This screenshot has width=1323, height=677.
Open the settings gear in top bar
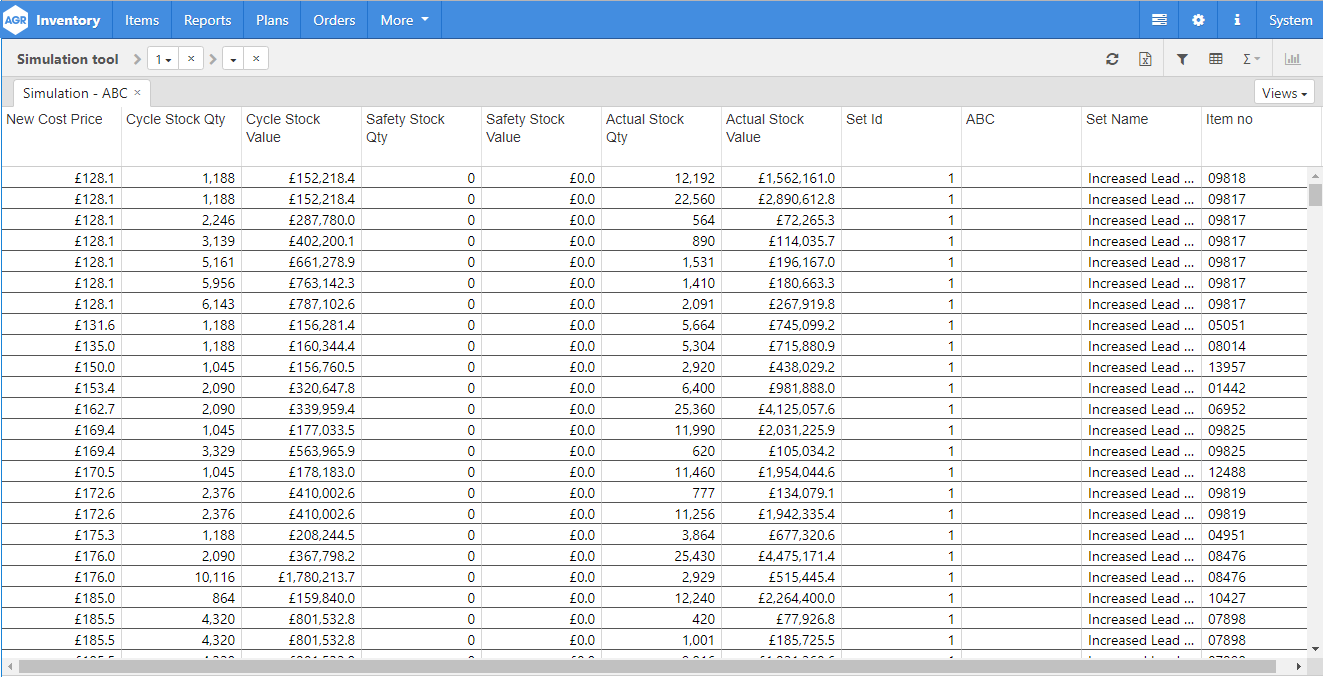coord(1198,20)
